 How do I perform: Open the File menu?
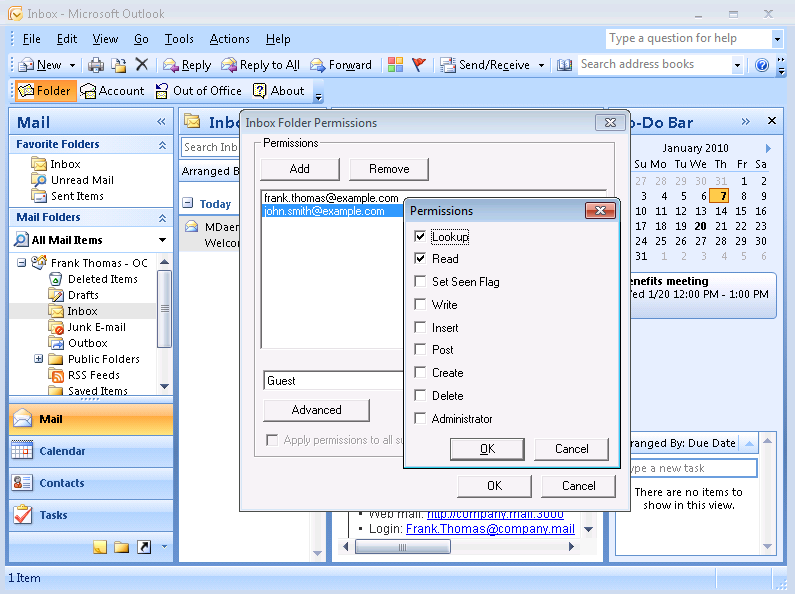[31, 39]
